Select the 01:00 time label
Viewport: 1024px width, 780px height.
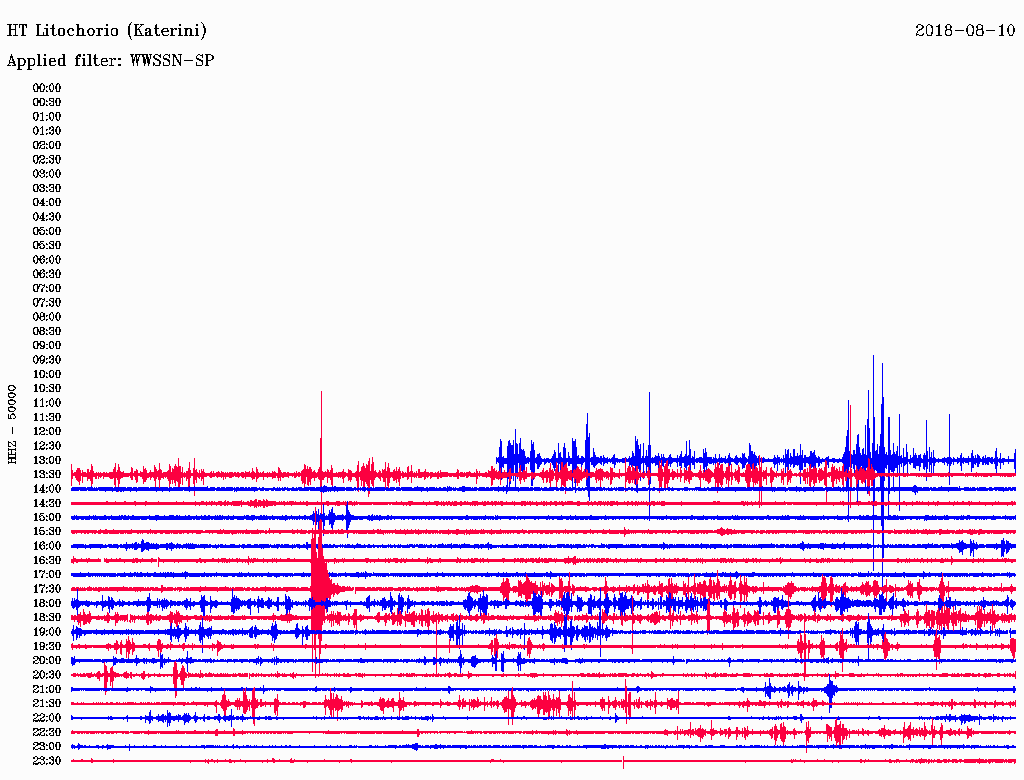(x=47, y=117)
